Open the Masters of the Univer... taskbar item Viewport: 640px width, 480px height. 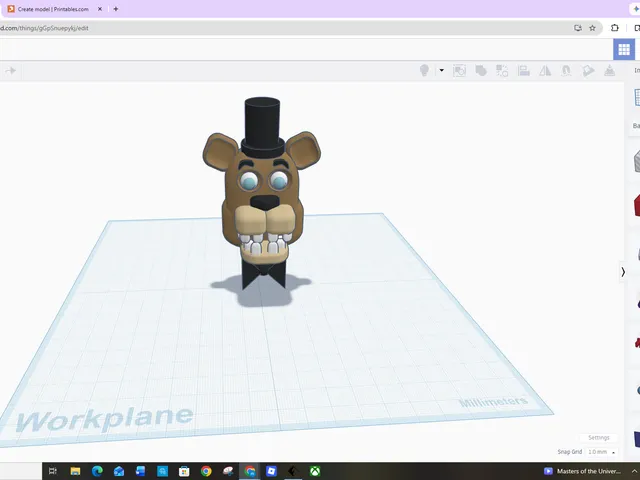click(582, 471)
